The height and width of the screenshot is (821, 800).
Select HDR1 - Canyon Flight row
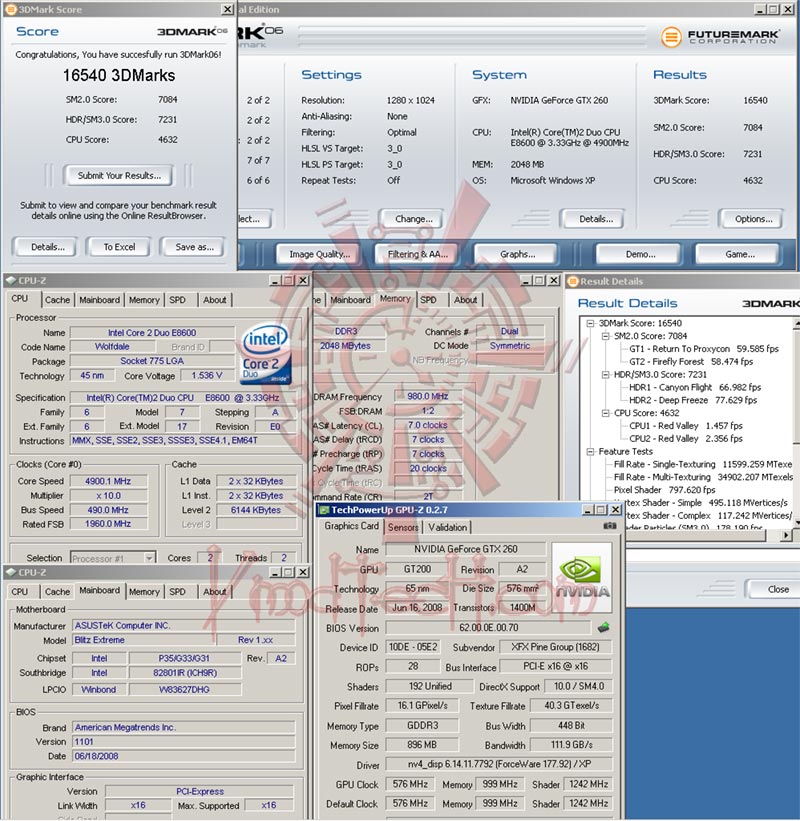coord(695,387)
